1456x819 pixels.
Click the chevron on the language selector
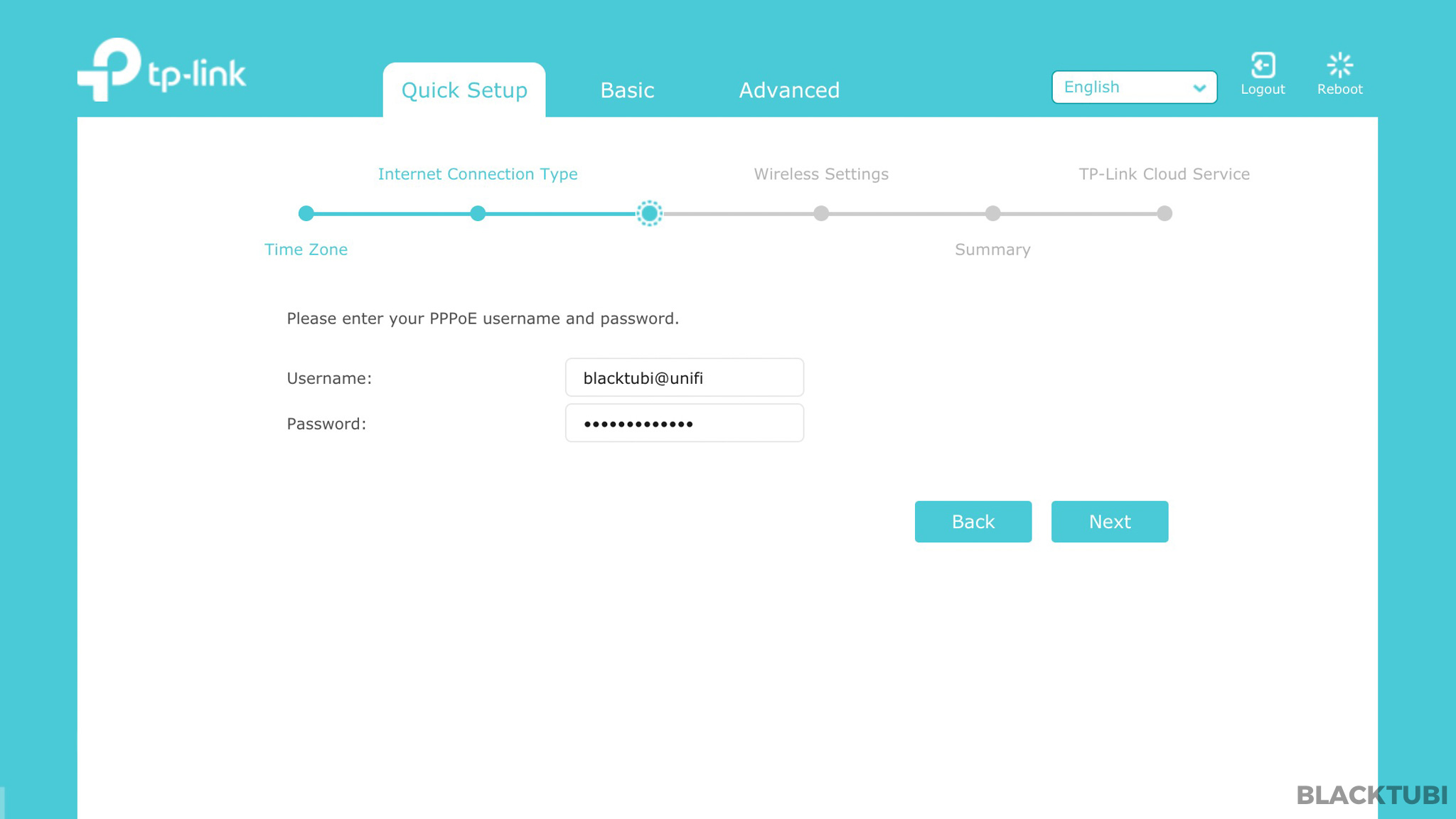click(x=1199, y=87)
